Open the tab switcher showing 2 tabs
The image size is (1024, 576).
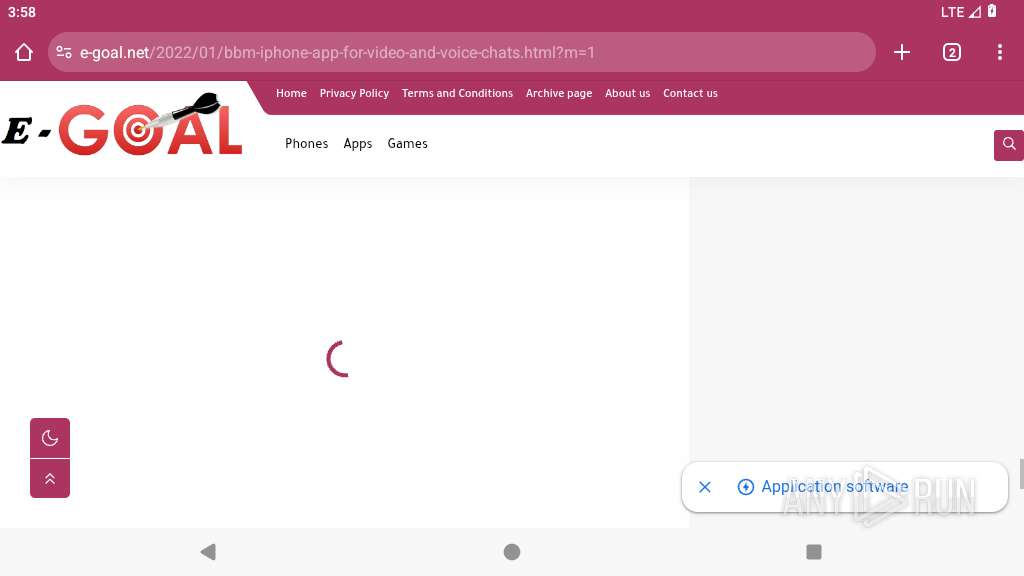pyautogui.click(x=952, y=52)
